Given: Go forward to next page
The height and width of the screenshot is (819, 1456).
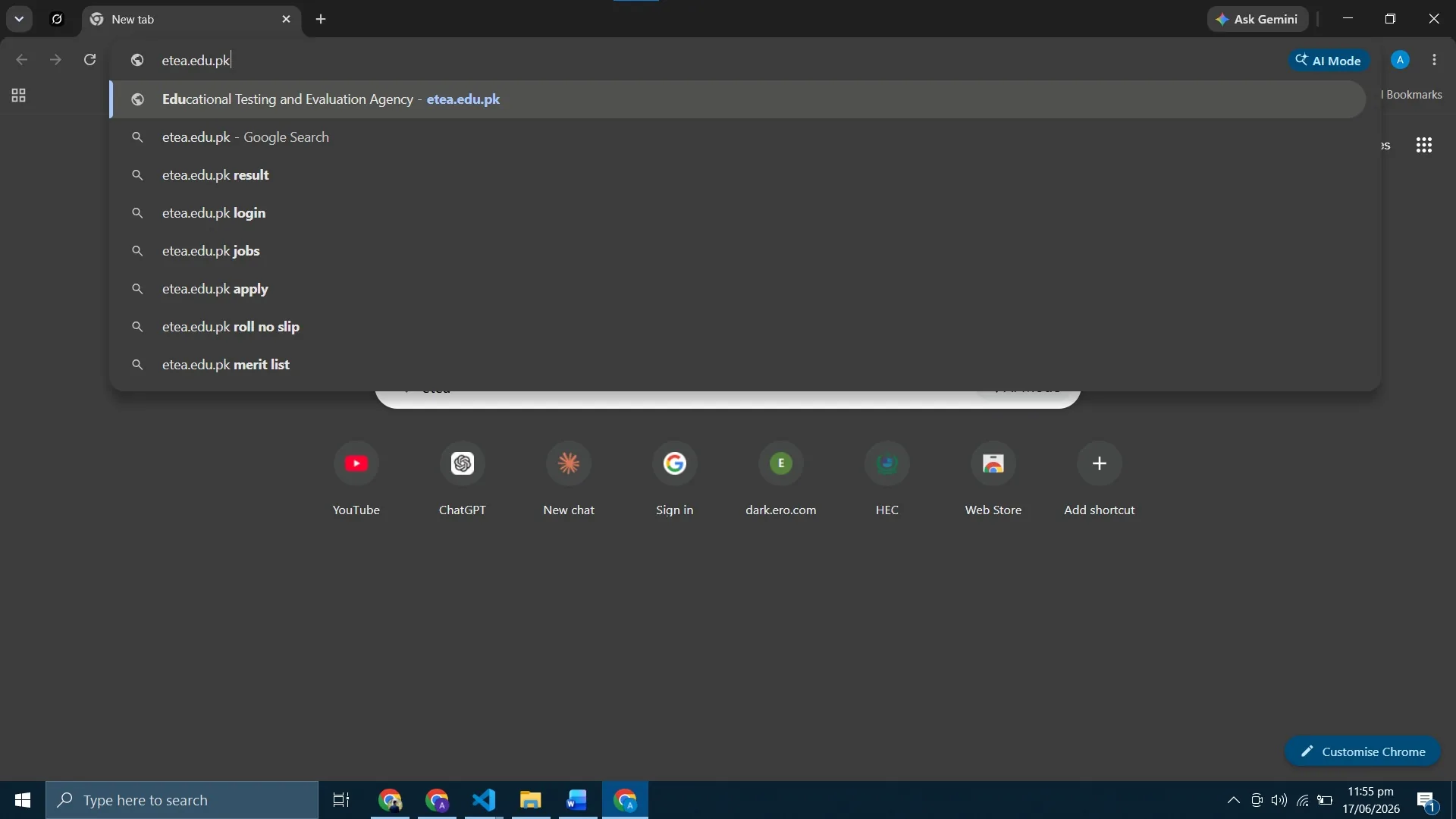Looking at the screenshot, I should click(55, 60).
